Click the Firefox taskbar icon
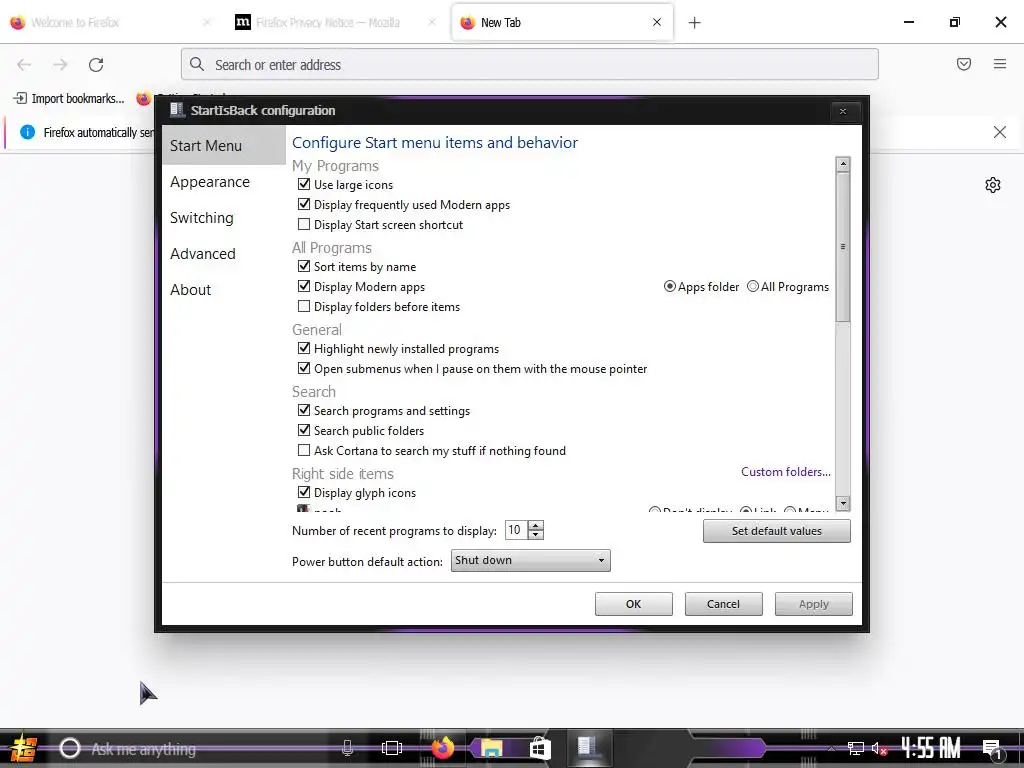This screenshot has height=768, width=1024. 443,748
